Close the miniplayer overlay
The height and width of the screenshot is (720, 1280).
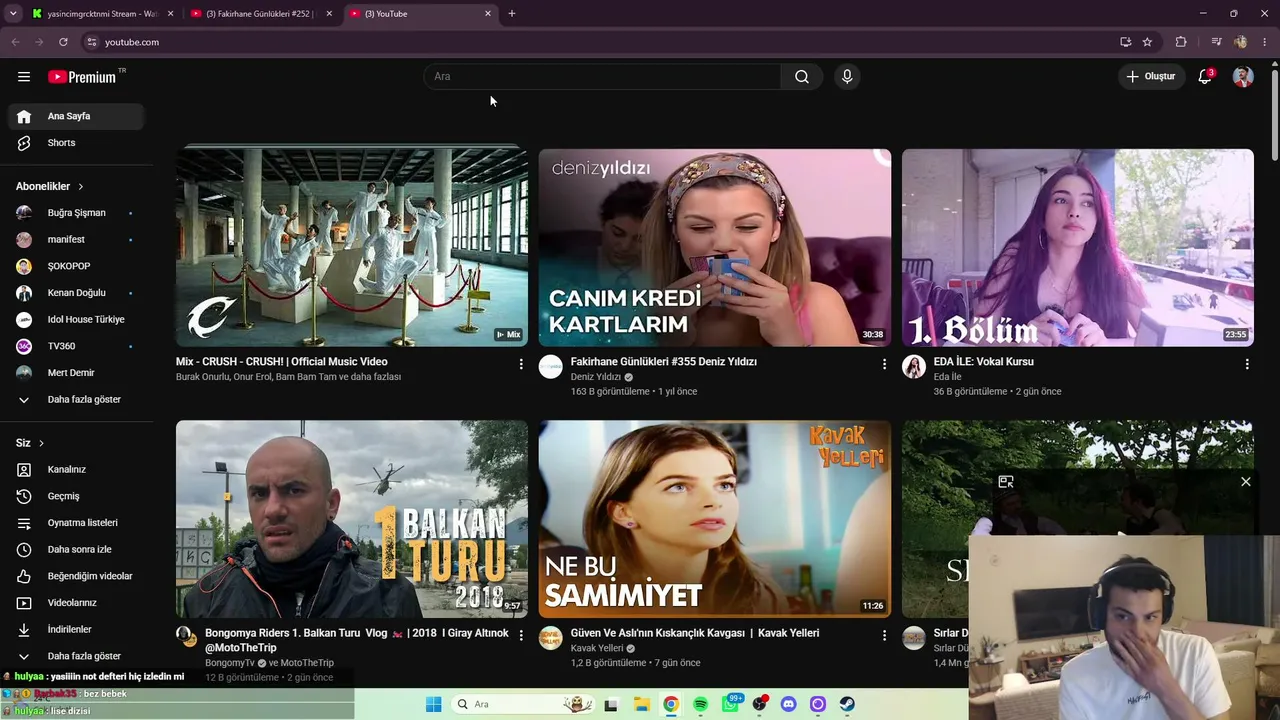click(1246, 482)
